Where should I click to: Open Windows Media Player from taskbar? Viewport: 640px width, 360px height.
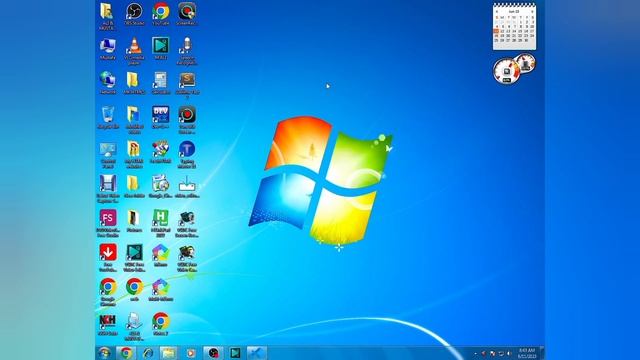(191, 353)
